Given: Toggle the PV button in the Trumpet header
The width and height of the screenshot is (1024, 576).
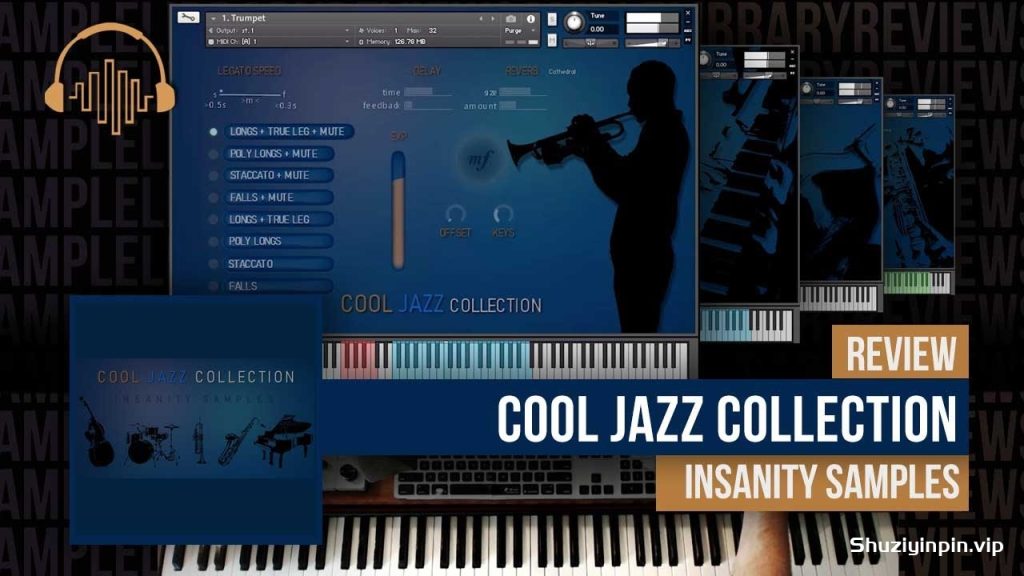Looking at the screenshot, I should click(x=688, y=40).
